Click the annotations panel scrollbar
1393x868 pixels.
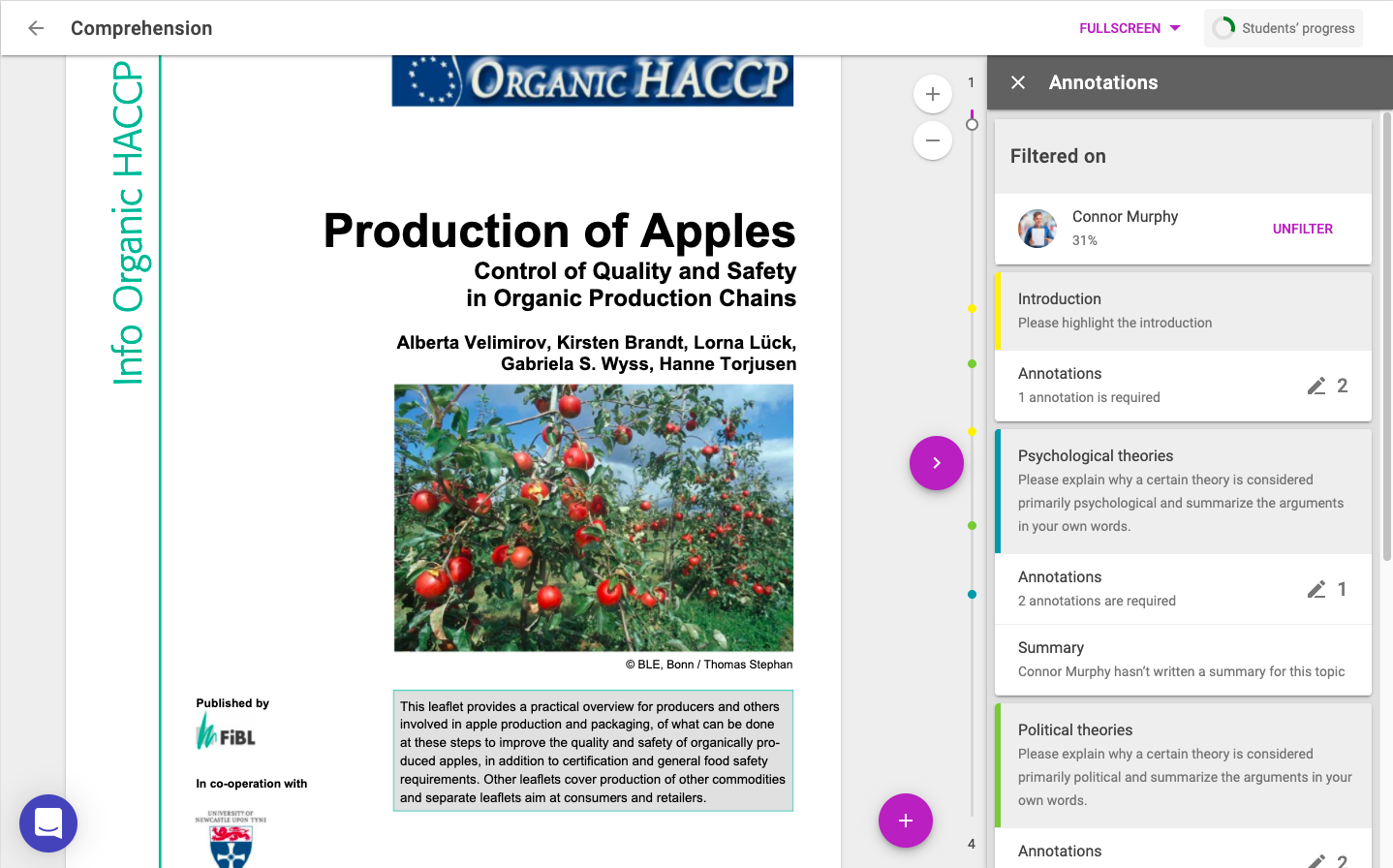(1386, 336)
